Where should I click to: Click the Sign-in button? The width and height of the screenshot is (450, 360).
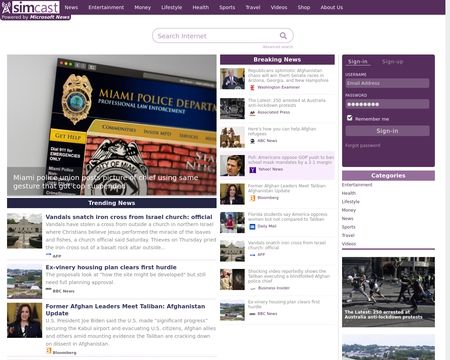click(x=387, y=131)
